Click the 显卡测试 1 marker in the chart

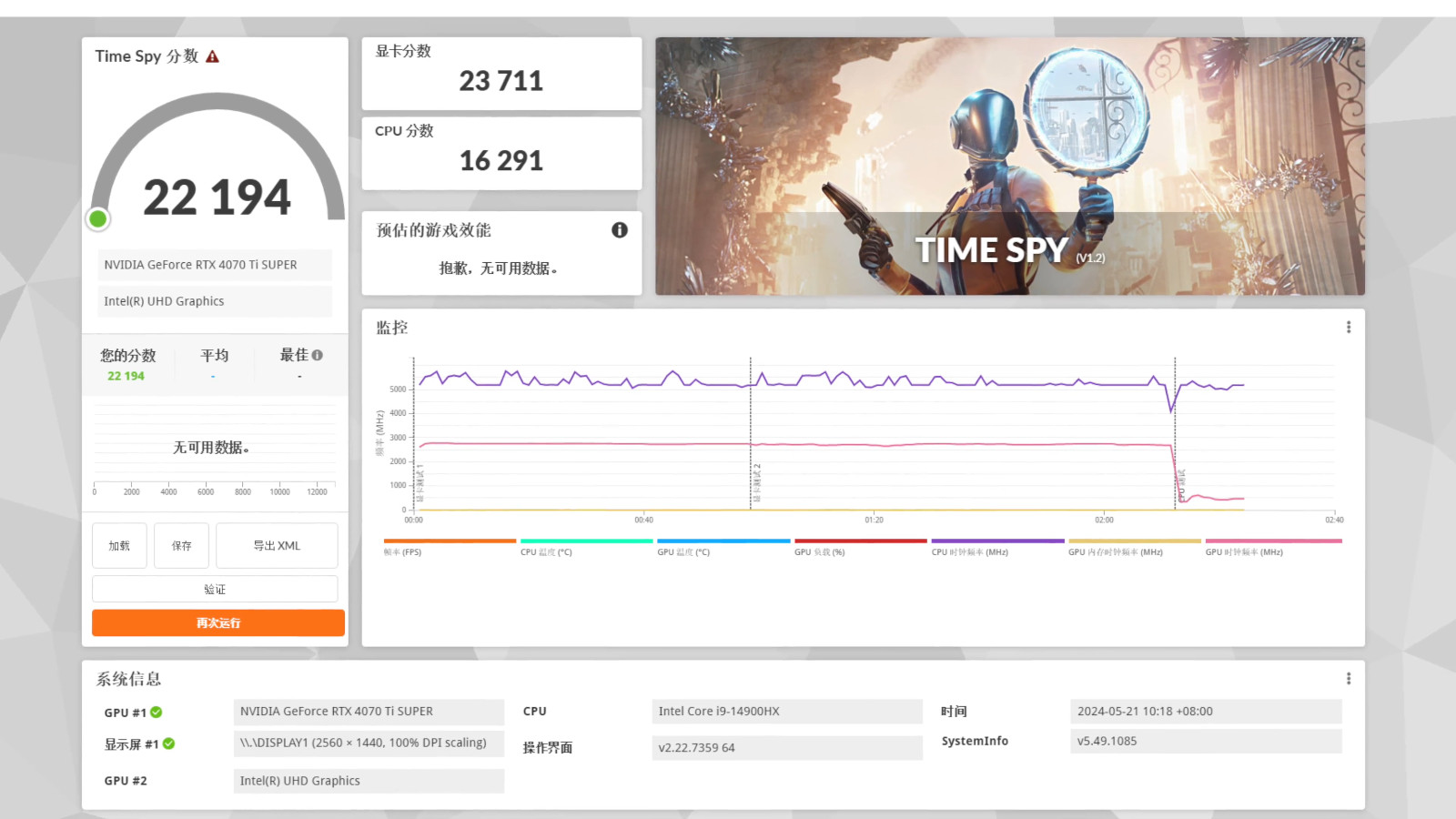tap(420, 483)
